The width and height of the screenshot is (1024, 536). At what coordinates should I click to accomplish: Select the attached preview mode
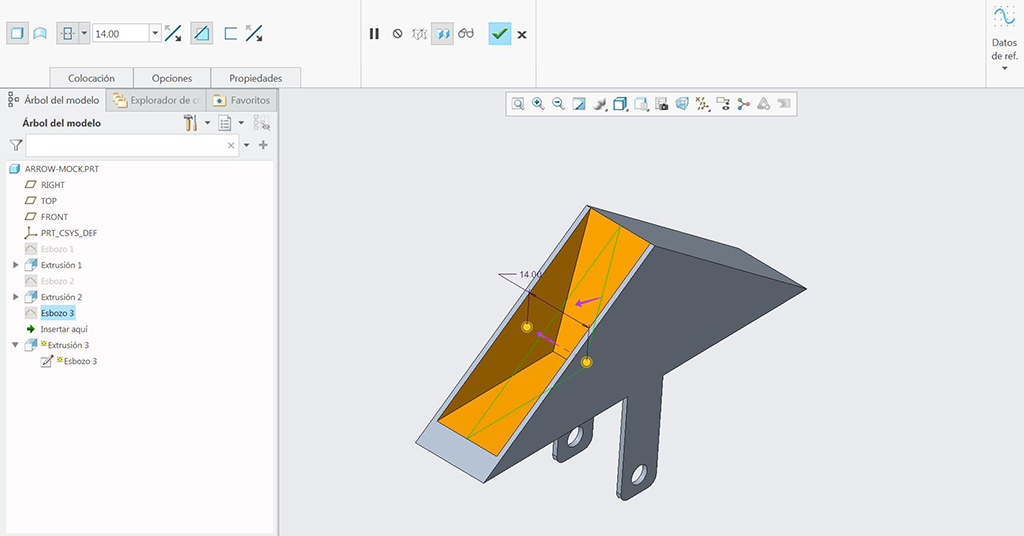pos(443,33)
